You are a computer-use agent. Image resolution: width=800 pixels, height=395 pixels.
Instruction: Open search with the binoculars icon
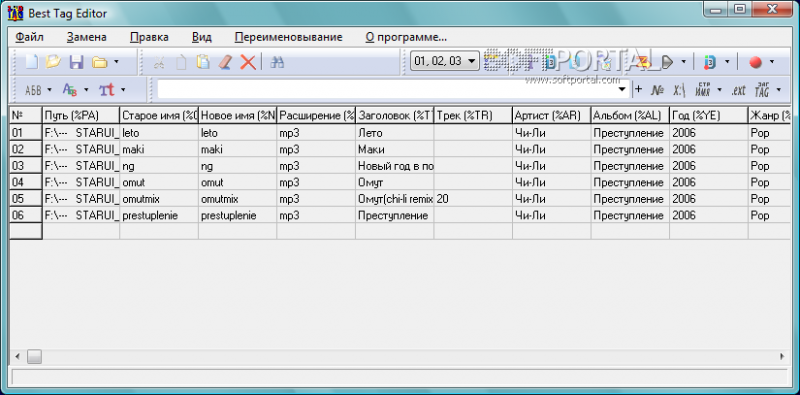[277, 62]
